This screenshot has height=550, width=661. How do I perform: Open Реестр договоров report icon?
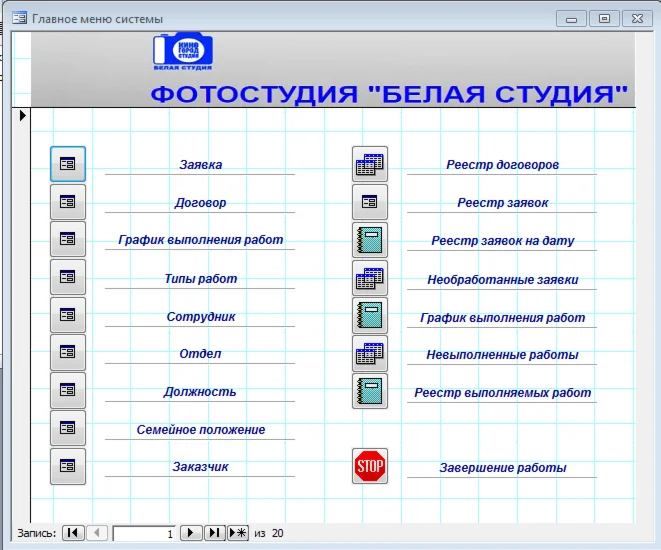(x=370, y=164)
